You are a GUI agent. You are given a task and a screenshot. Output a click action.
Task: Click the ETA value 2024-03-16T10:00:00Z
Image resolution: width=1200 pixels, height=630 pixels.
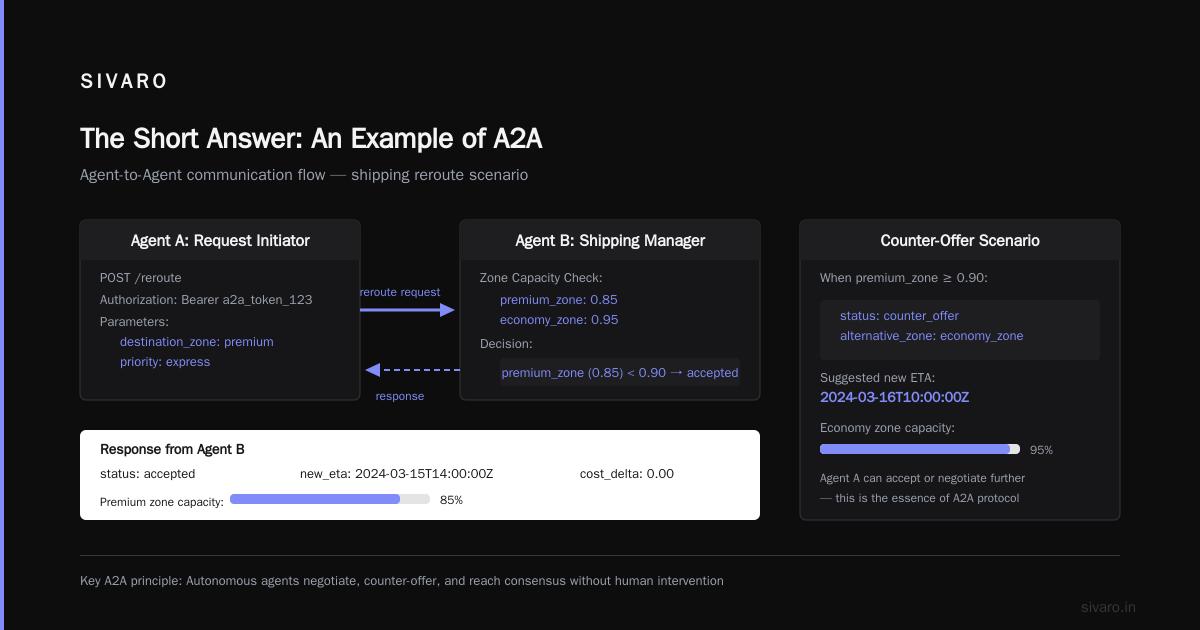coord(895,397)
